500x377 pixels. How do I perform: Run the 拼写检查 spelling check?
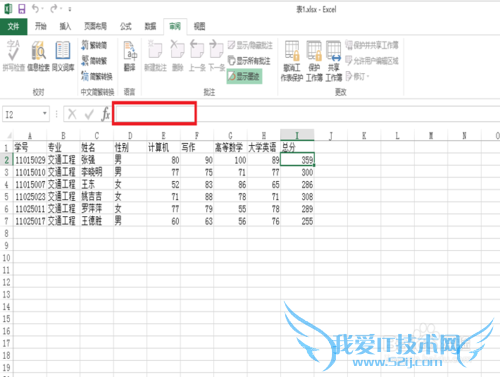click(14, 56)
